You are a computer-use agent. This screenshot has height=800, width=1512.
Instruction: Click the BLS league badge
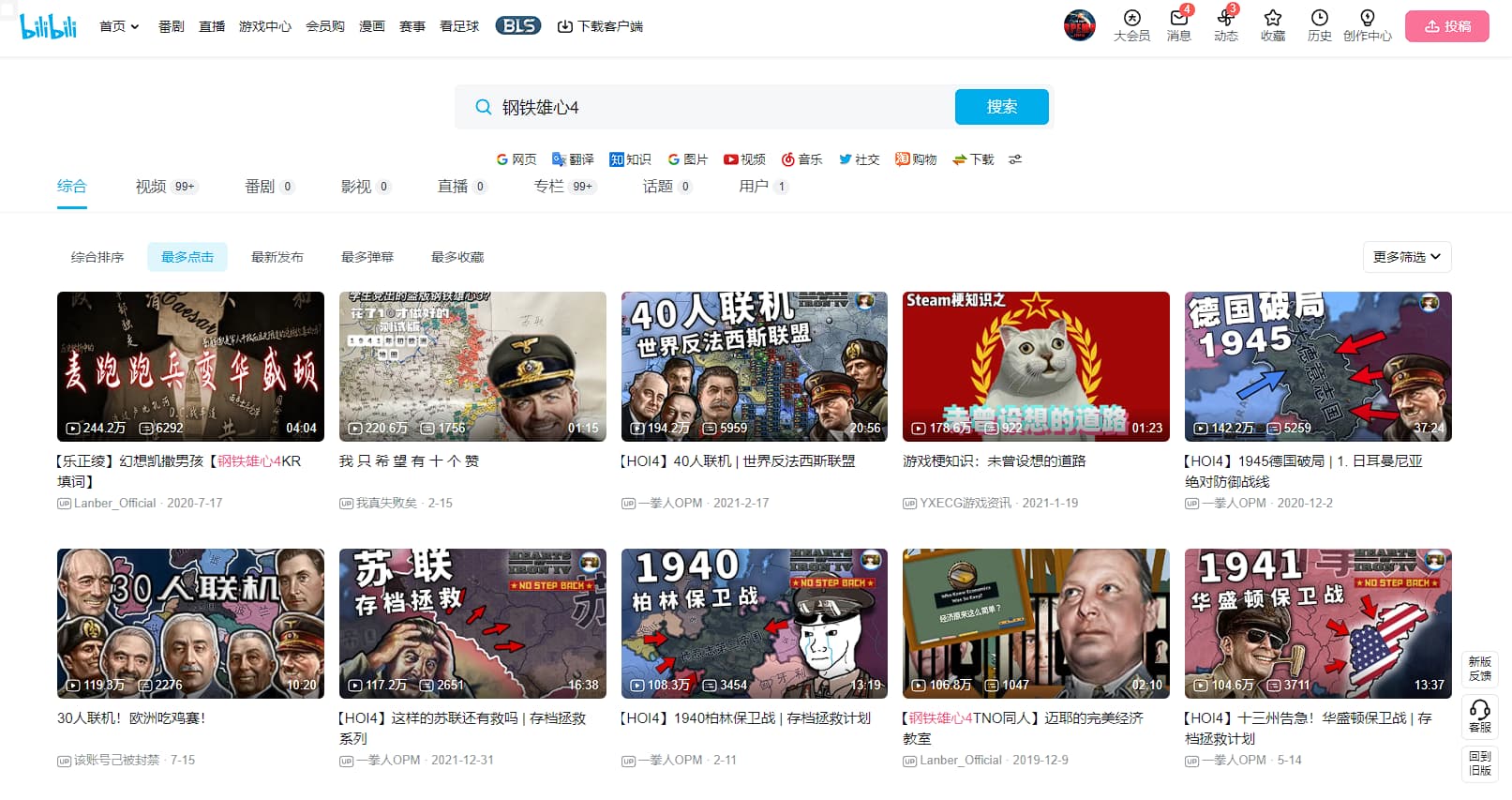[518, 25]
